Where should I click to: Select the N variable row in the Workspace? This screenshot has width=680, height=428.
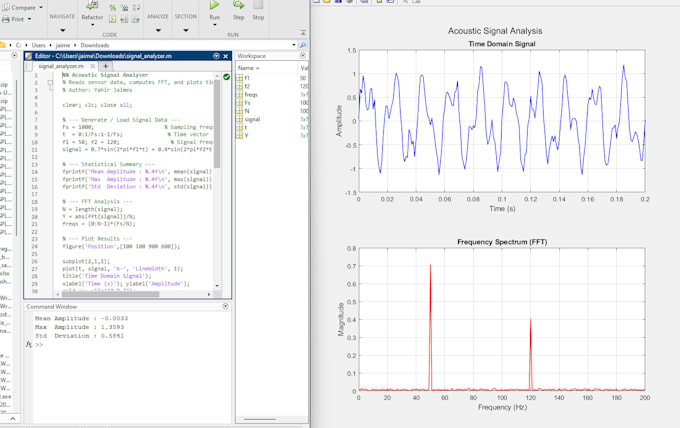[x=271, y=111]
